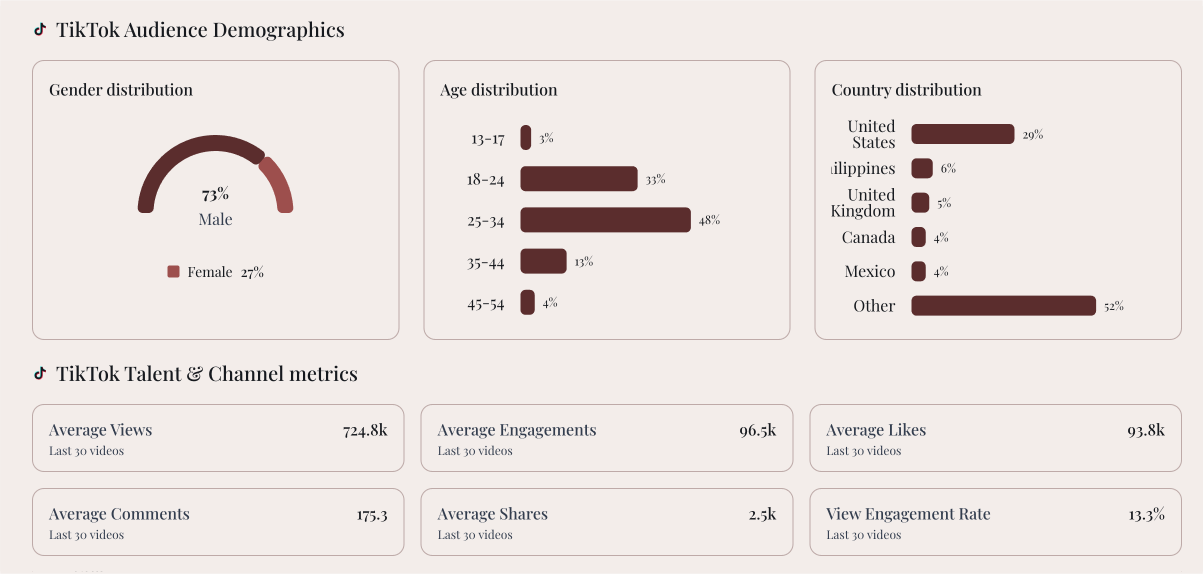Click the 45-54 age bar
The height and width of the screenshot is (574, 1204).
pyautogui.click(x=527, y=302)
